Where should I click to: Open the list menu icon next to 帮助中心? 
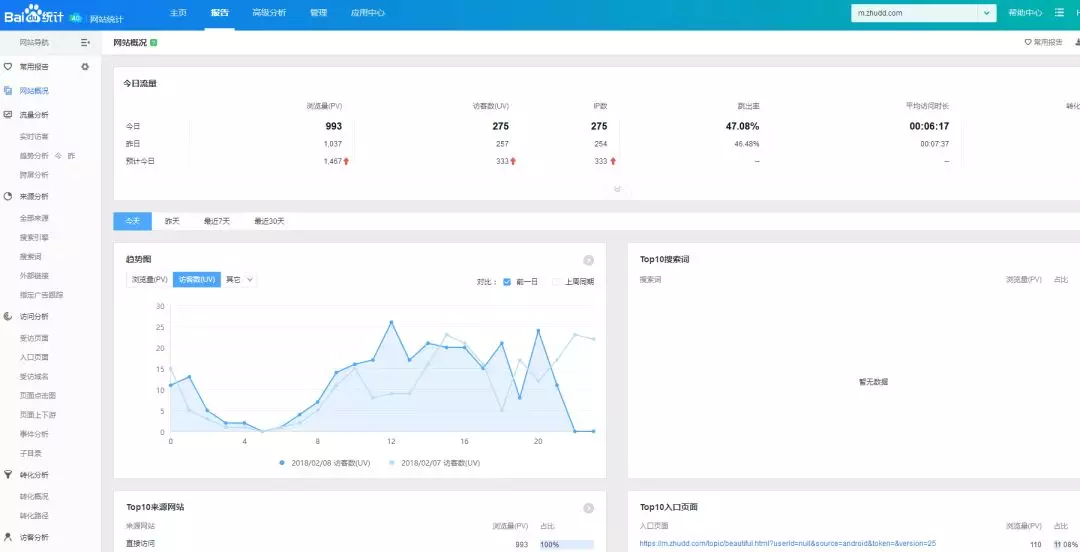pyautogui.click(x=1059, y=12)
